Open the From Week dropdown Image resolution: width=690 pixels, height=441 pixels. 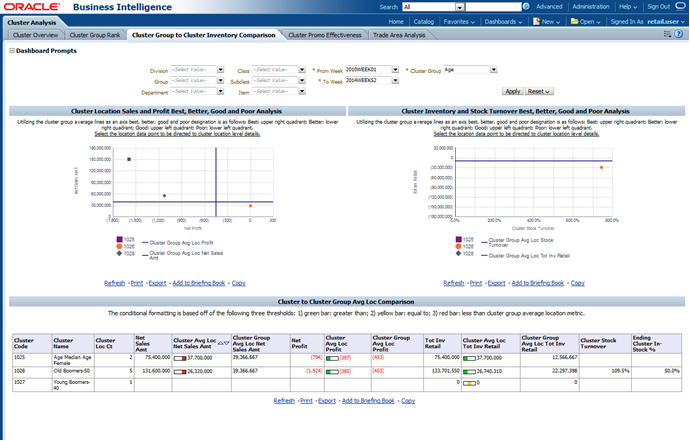(x=395, y=70)
